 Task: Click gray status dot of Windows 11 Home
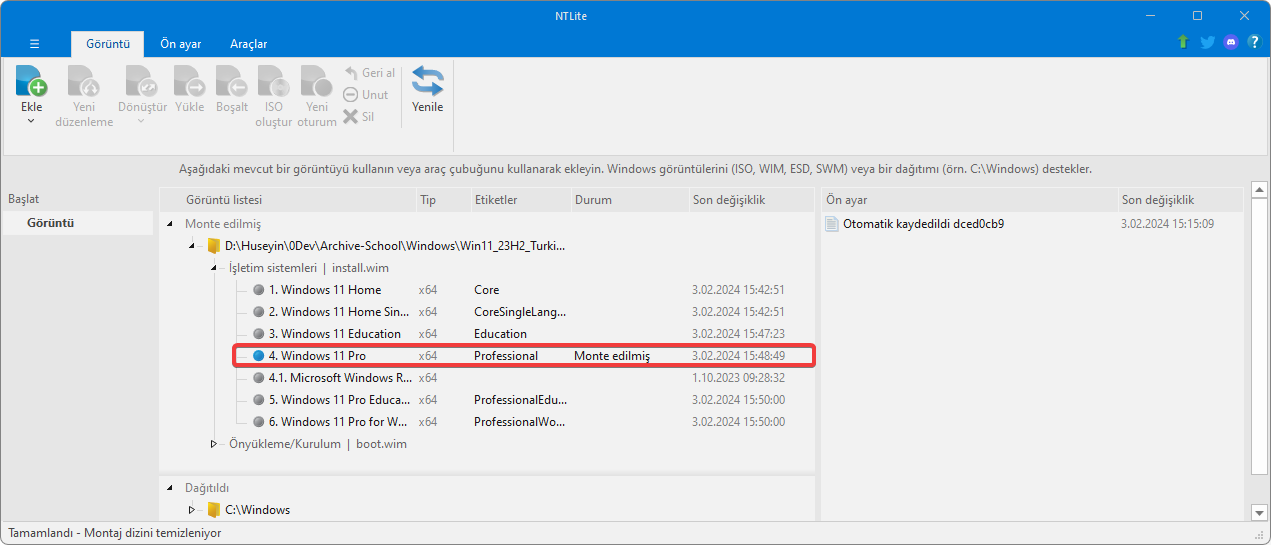click(x=259, y=290)
